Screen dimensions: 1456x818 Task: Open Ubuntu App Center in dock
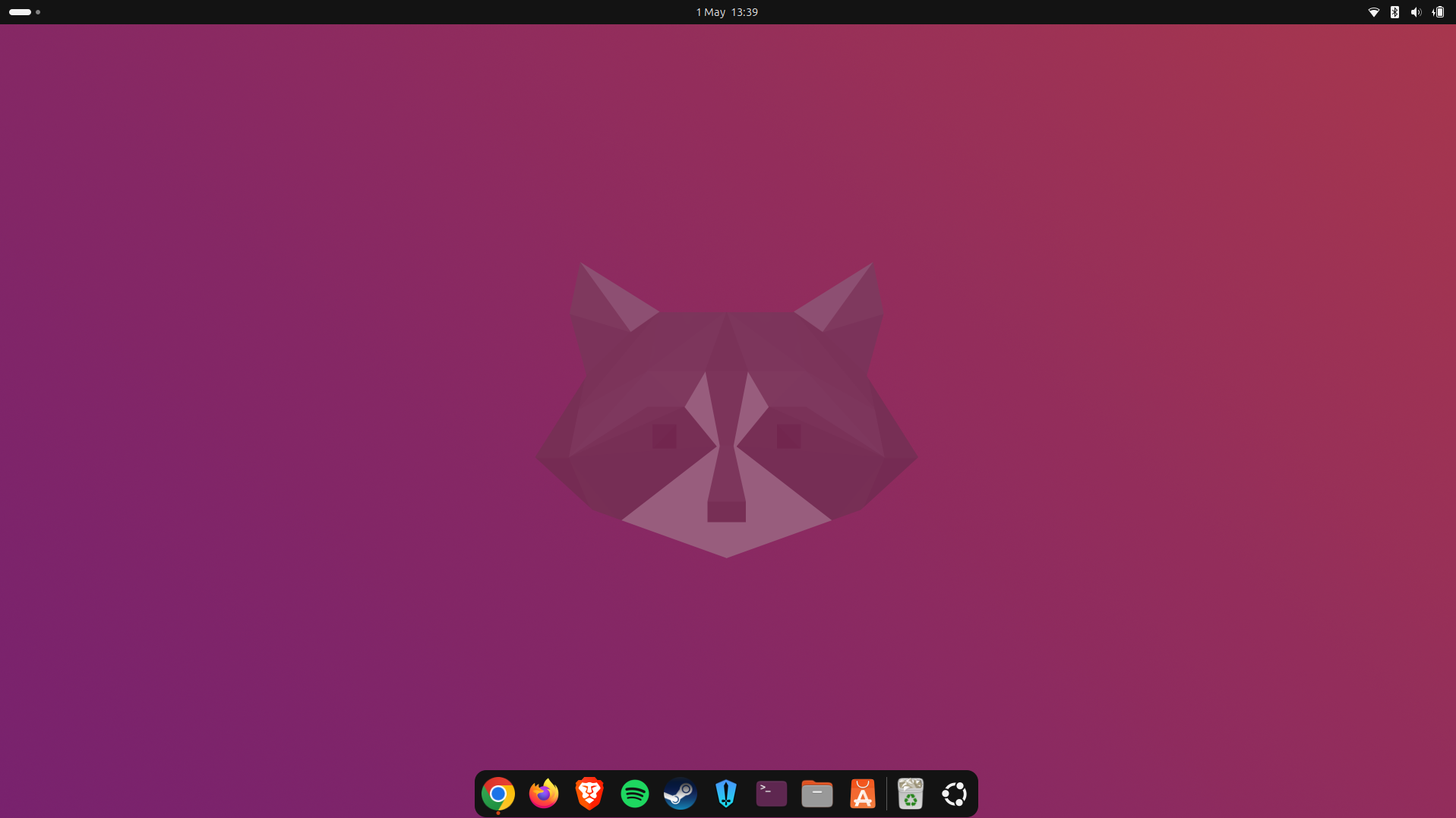point(863,794)
